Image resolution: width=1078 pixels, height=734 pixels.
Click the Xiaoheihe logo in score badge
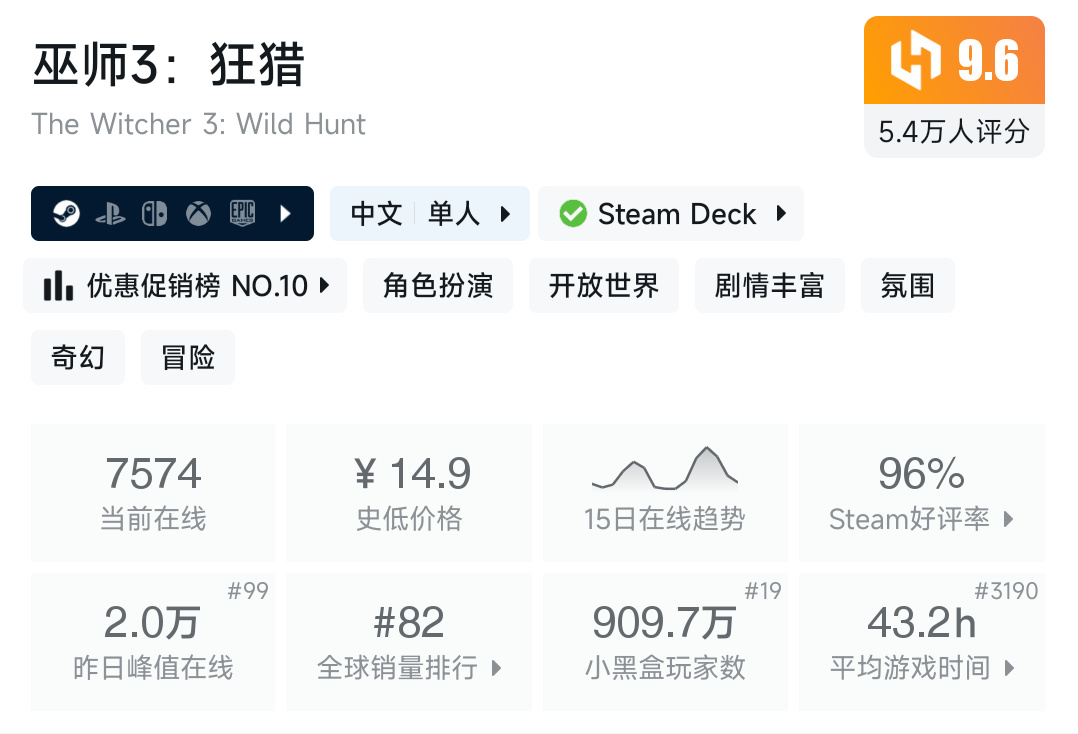(x=916, y=61)
